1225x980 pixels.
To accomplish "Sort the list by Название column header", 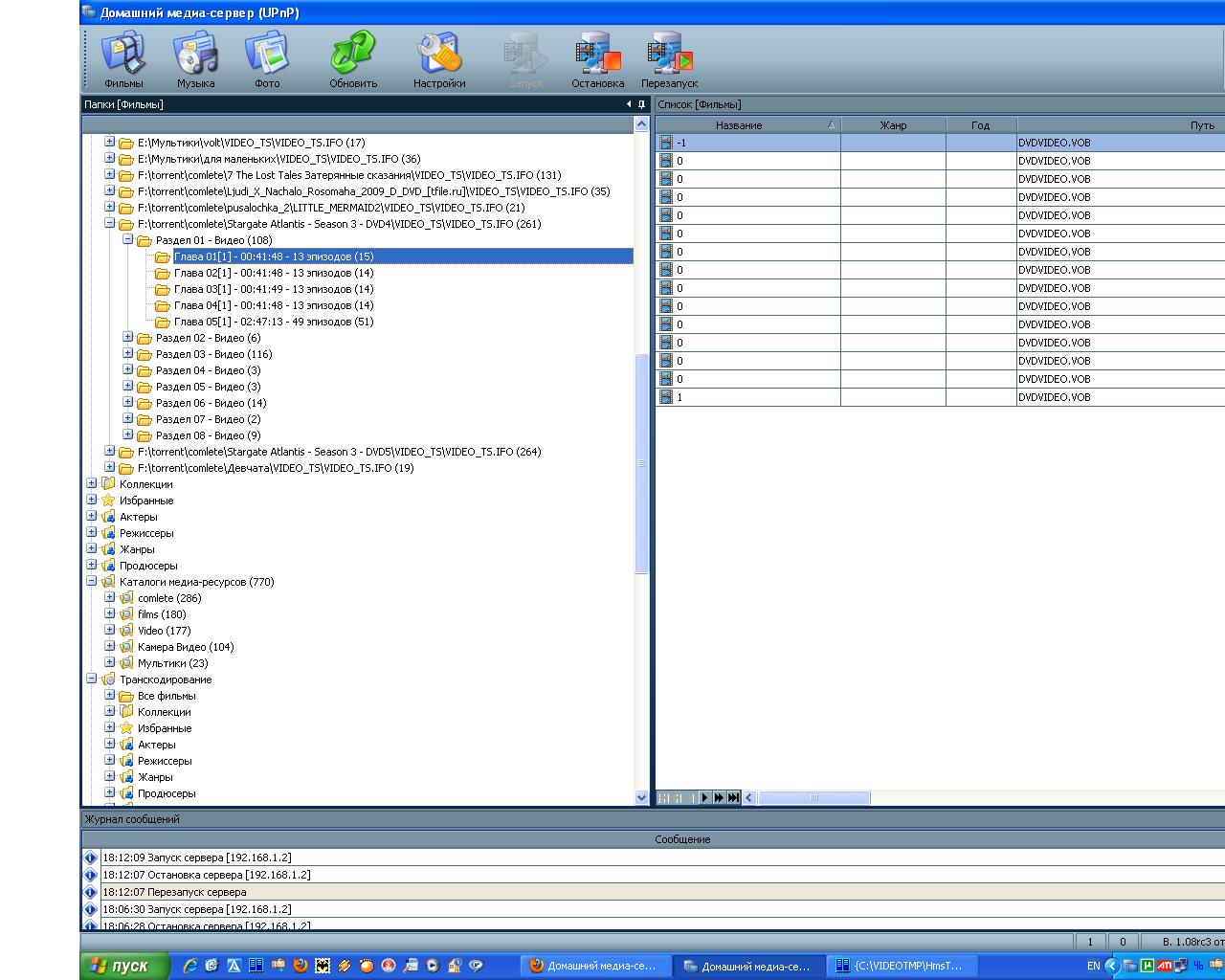I will 739,125.
